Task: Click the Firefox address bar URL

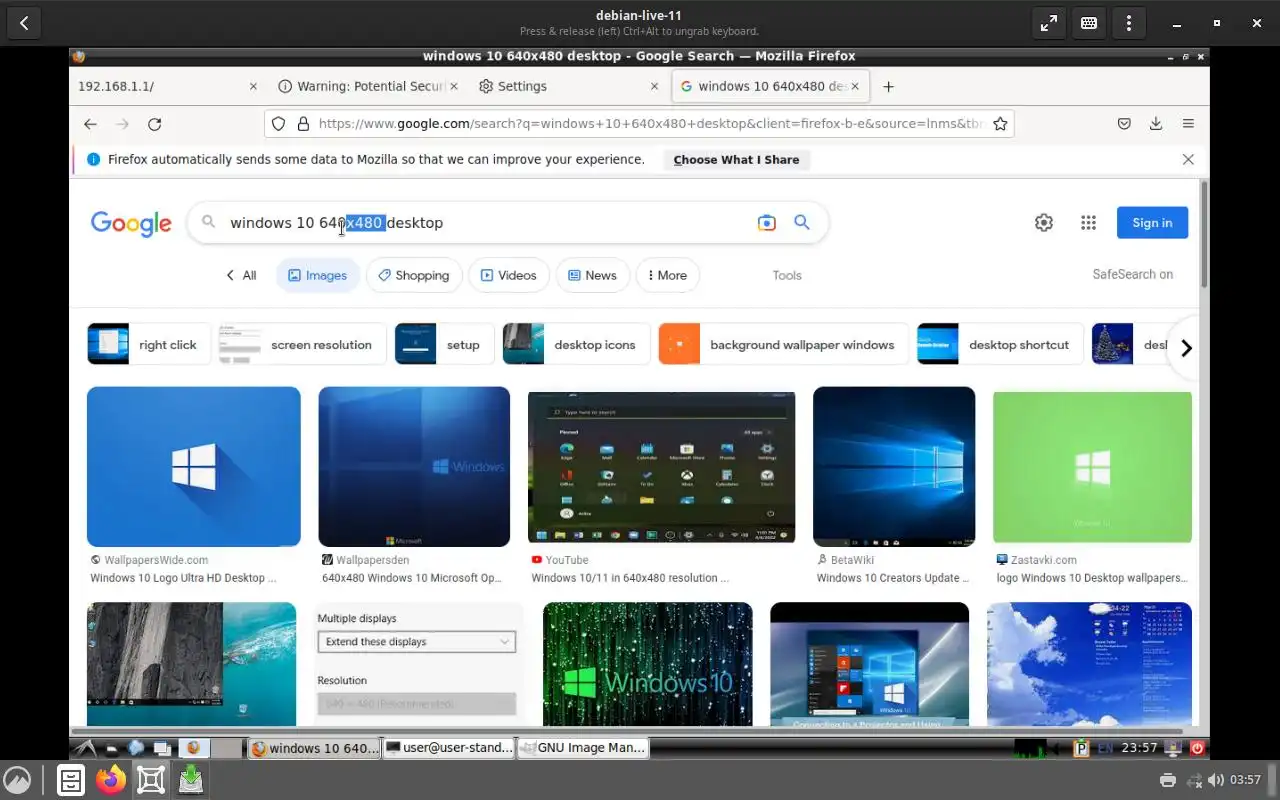Action: pos(650,124)
